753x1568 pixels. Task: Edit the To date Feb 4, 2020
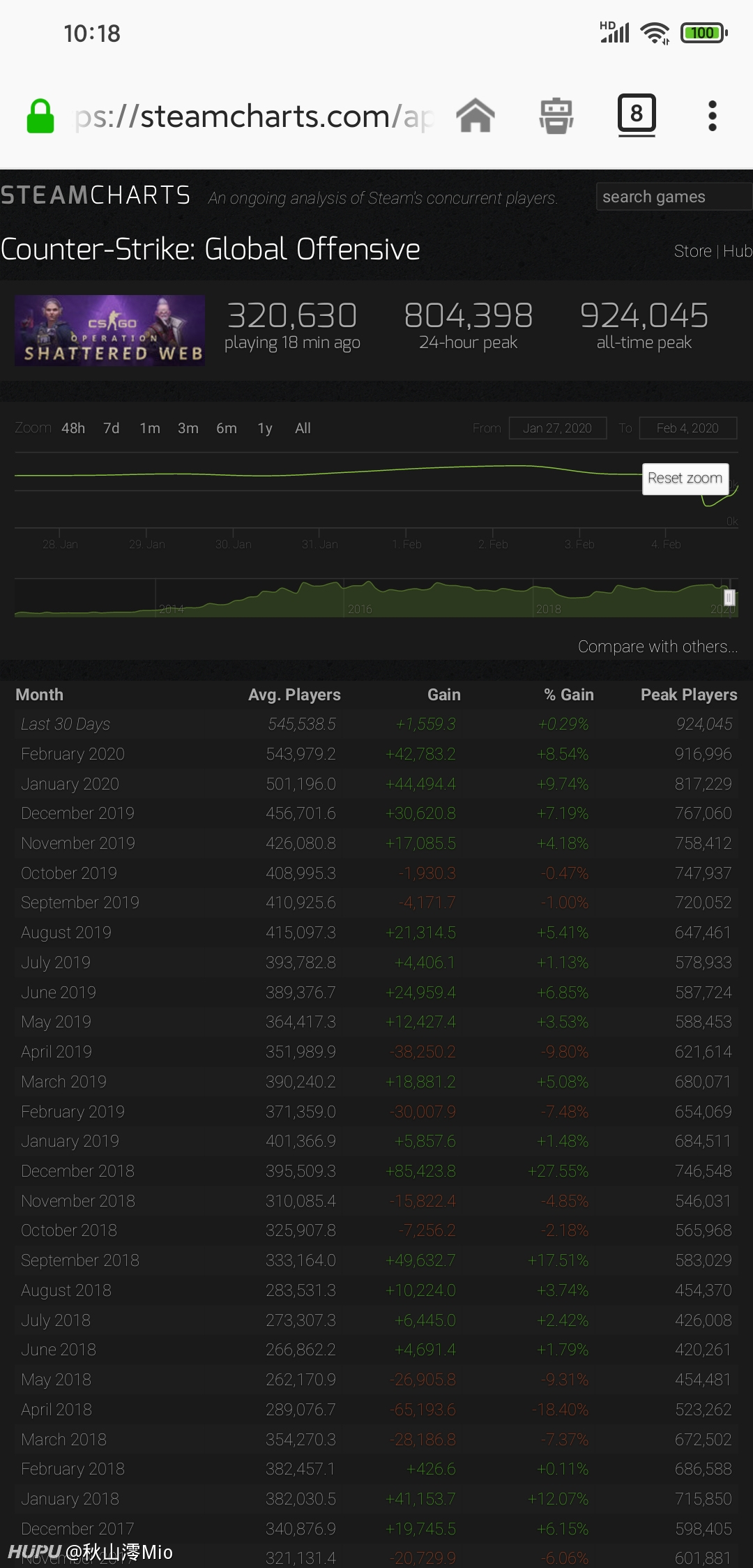tap(687, 428)
